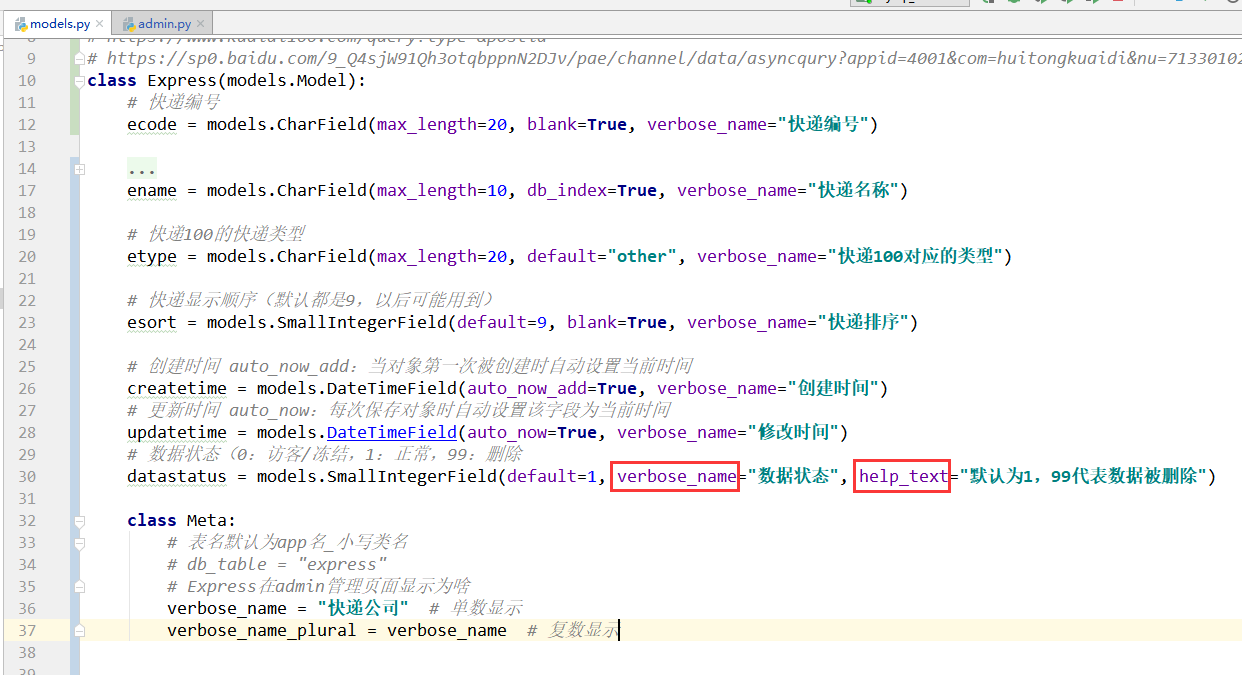Click 'help_text' argument on line 30
The width and height of the screenshot is (1242, 675).
point(903,476)
